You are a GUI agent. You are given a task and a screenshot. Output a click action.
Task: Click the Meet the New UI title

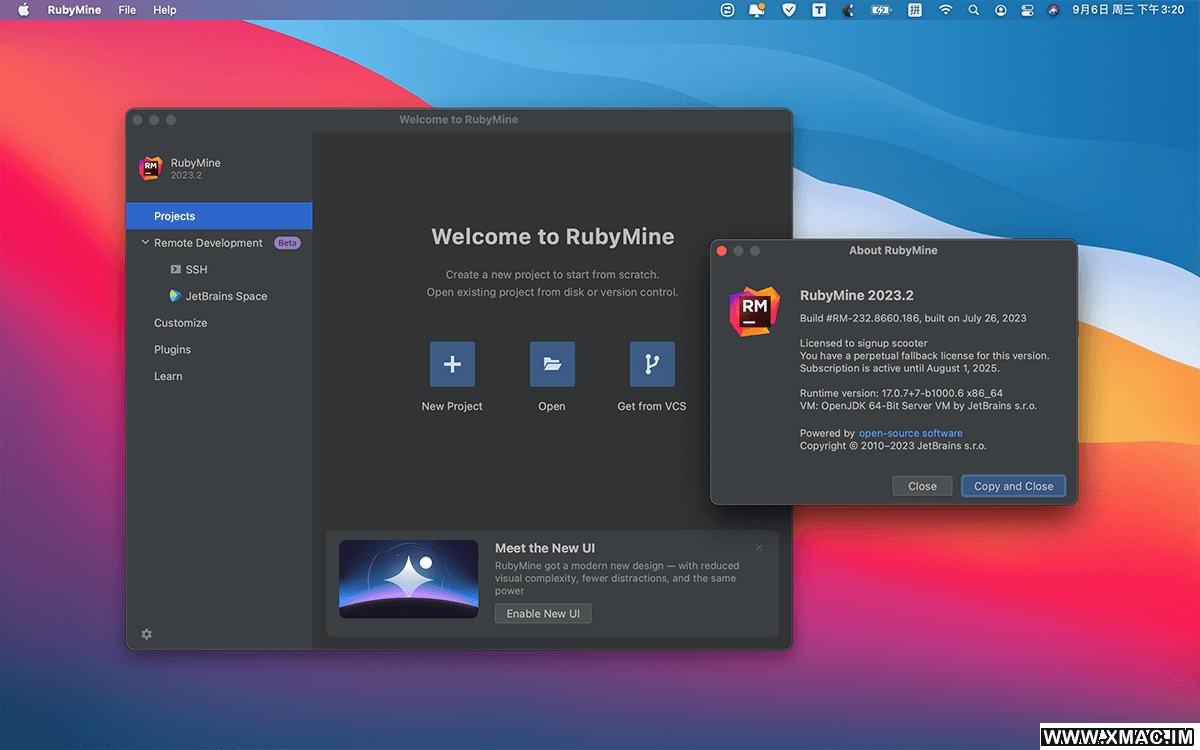tap(545, 548)
